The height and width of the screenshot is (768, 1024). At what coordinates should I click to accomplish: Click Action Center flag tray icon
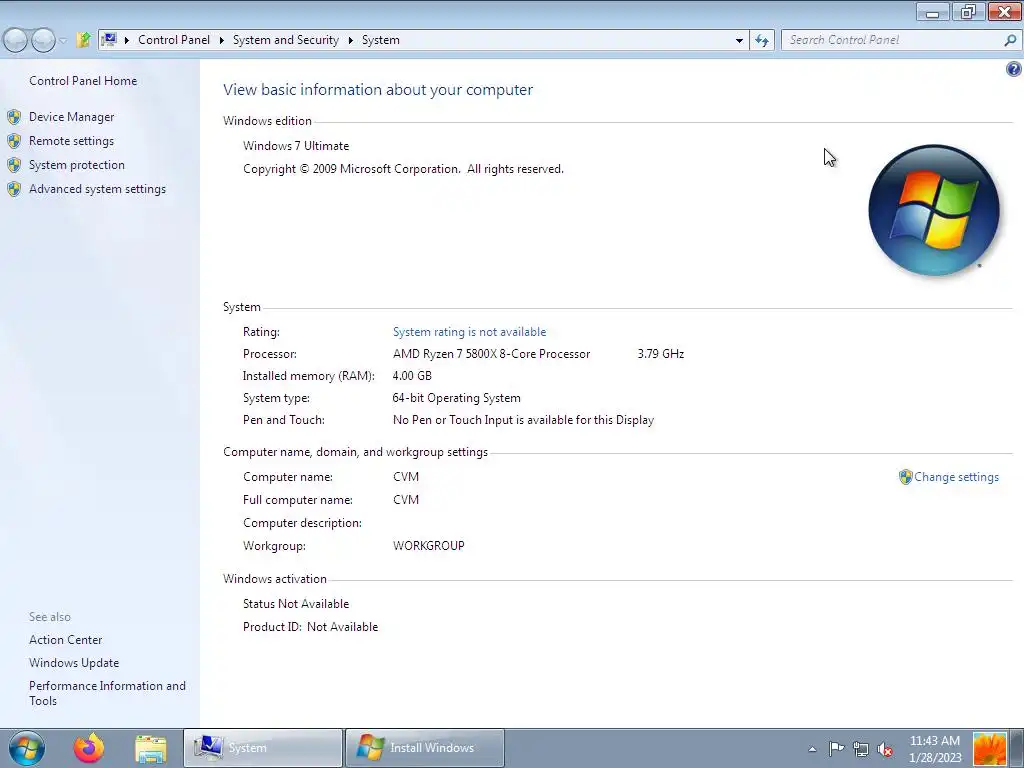[836, 749]
